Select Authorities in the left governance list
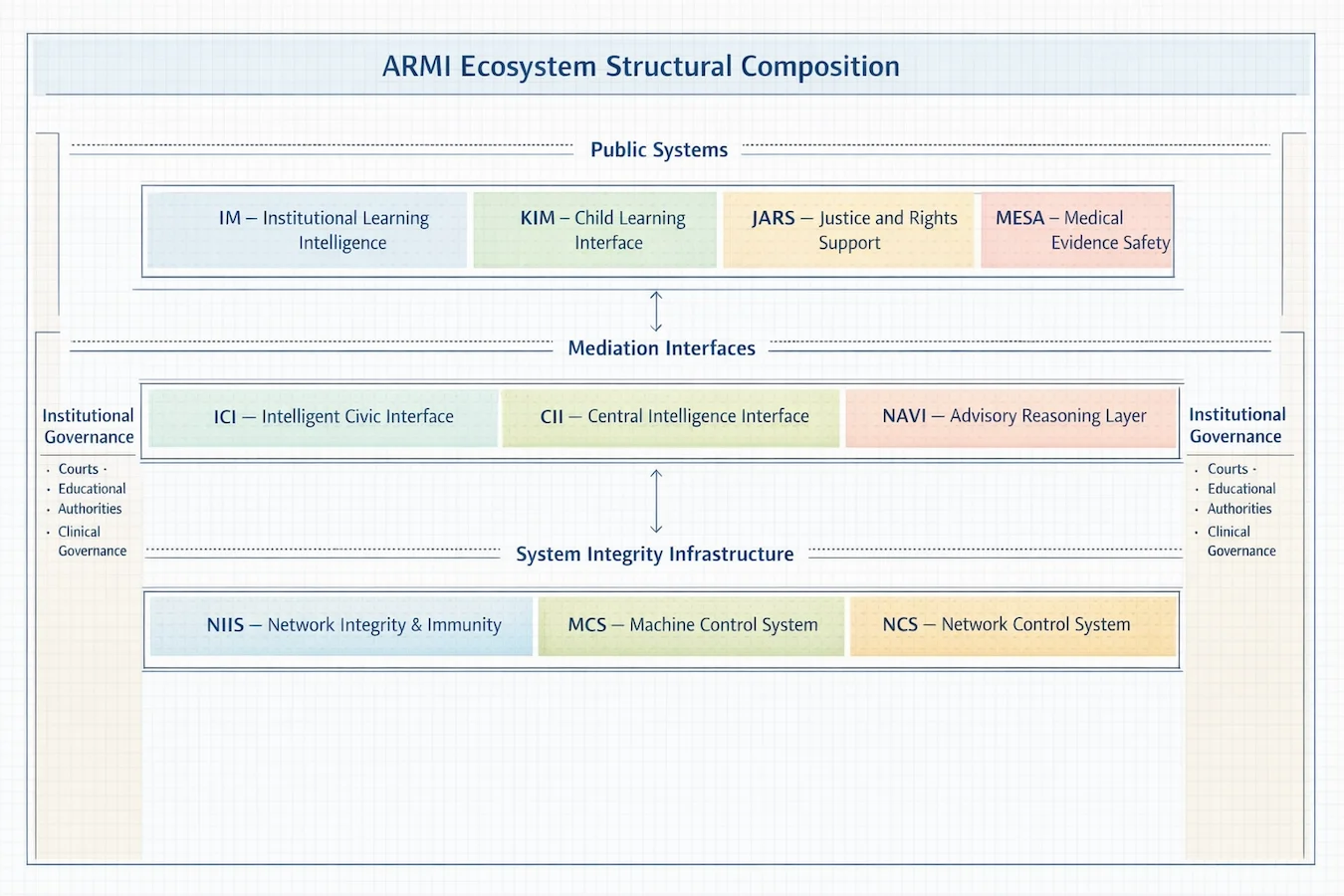The image size is (1344, 896). (90, 509)
